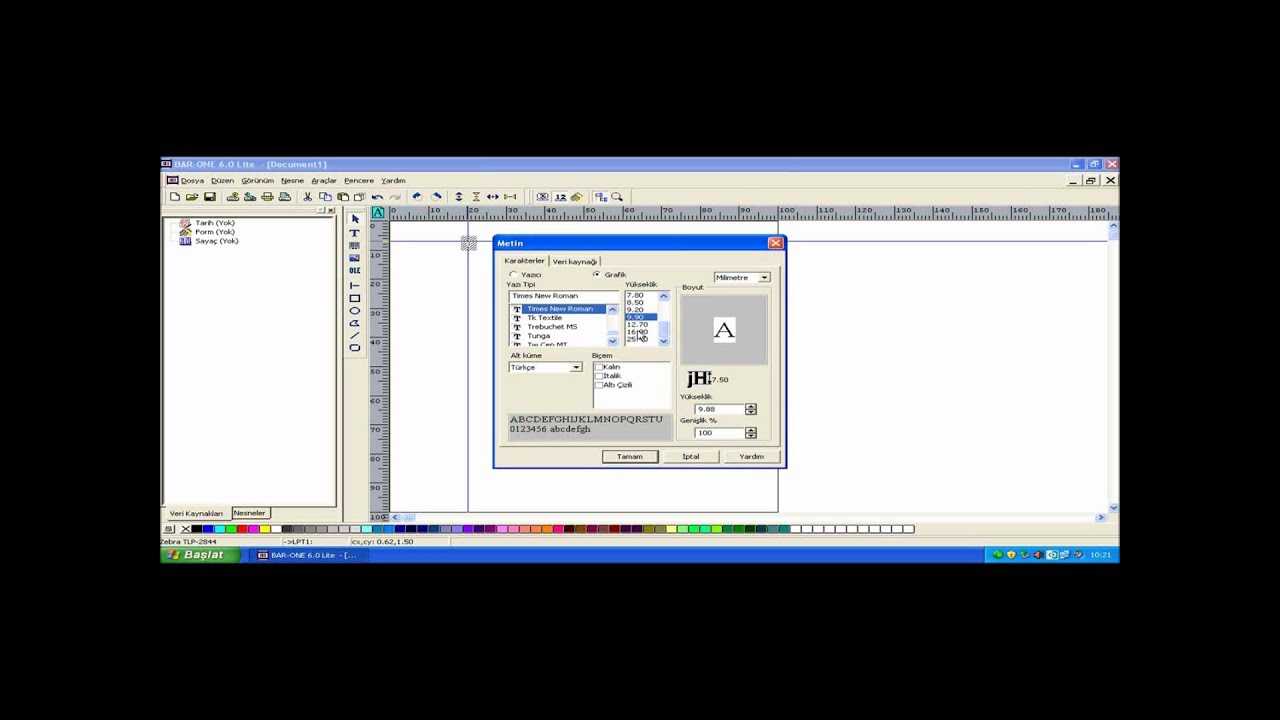This screenshot has height=720, width=1280.
Task: Click the horizontal double-arrow alignment icon
Action: tap(492, 197)
